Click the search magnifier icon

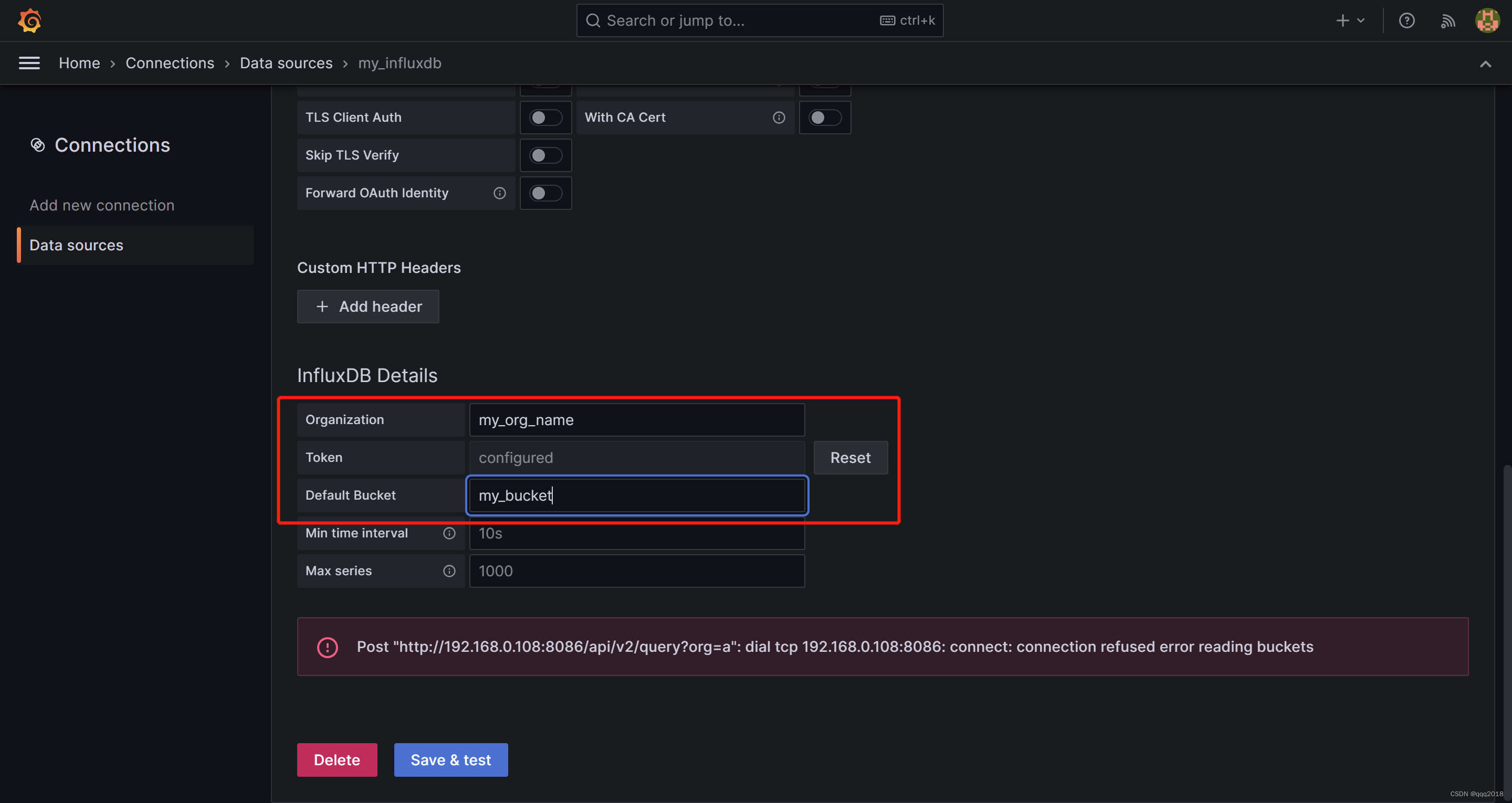coord(593,20)
